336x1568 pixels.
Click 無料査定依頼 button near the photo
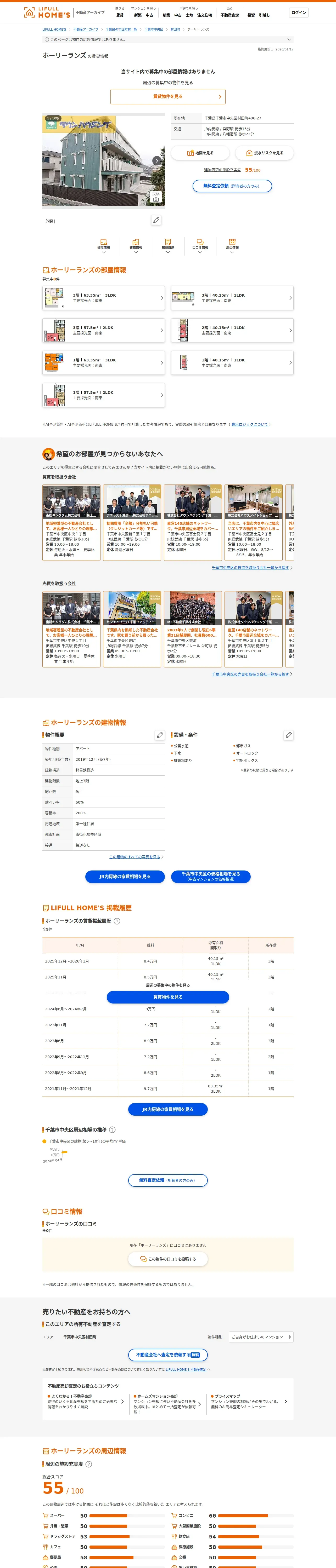(232, 186)
